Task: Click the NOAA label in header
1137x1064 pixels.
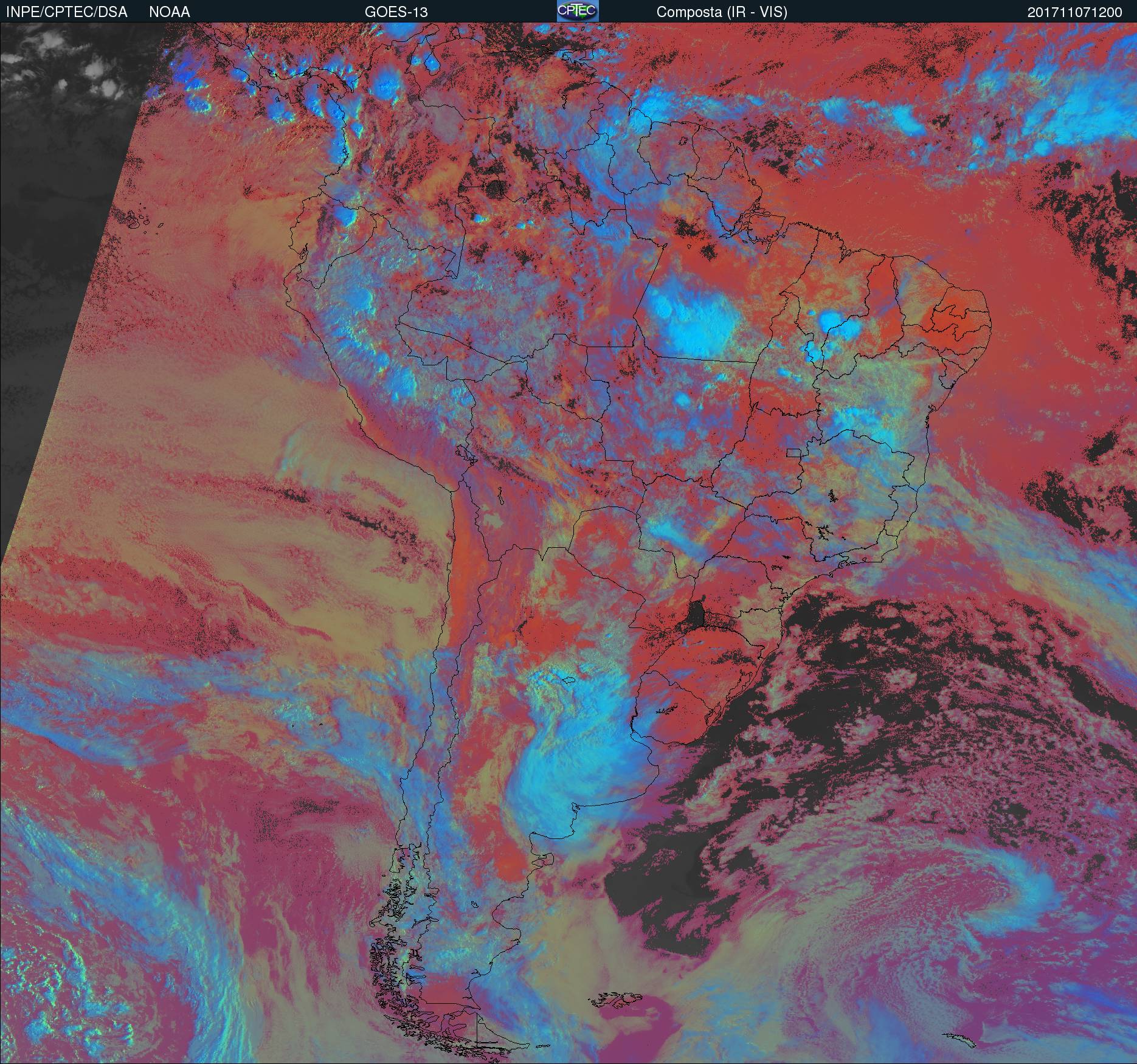Action: pyautogui.click(x=169, y=12)
